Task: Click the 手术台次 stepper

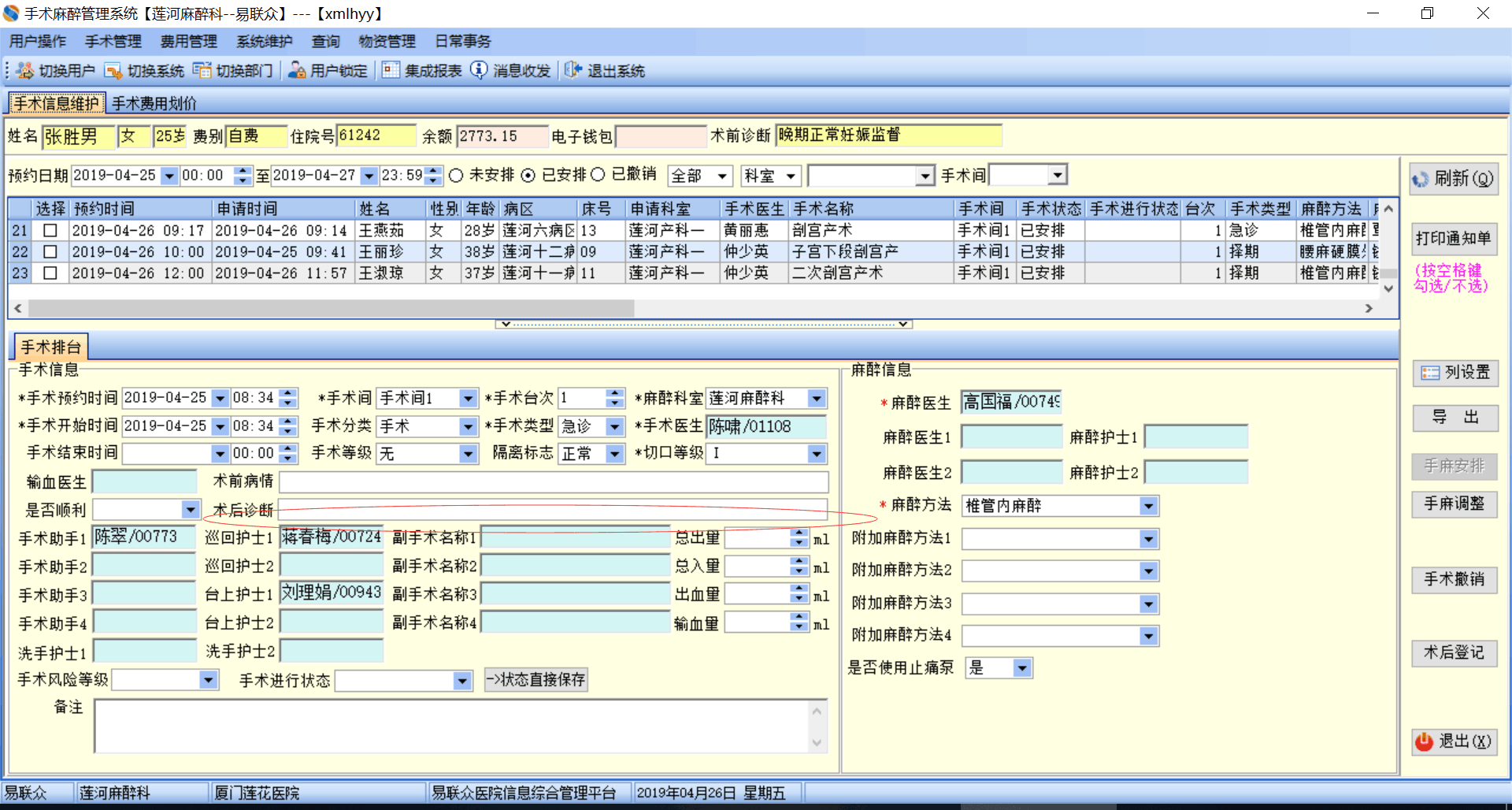Action: (615, 398)
